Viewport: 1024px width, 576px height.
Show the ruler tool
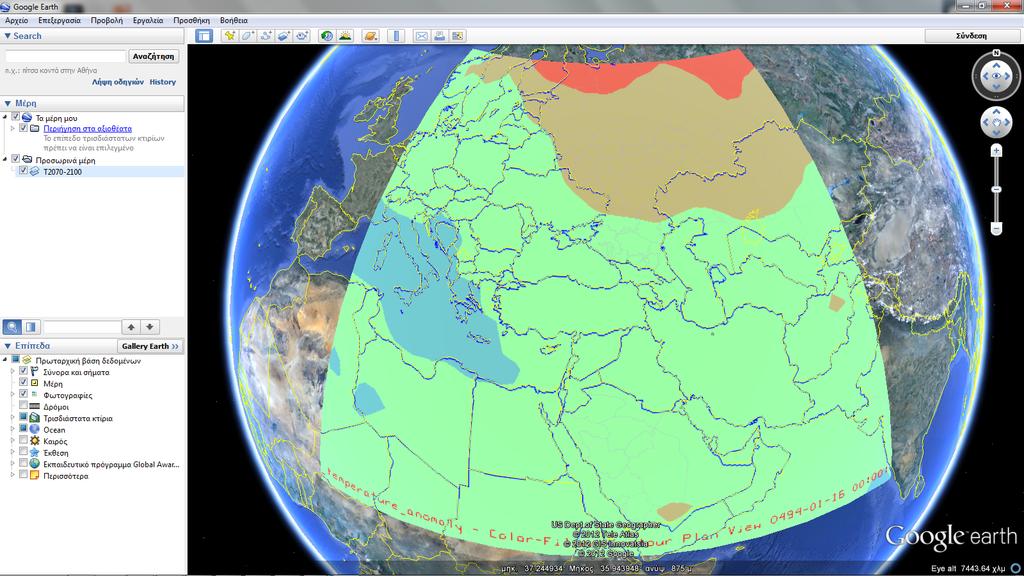(x=396, y=36)
